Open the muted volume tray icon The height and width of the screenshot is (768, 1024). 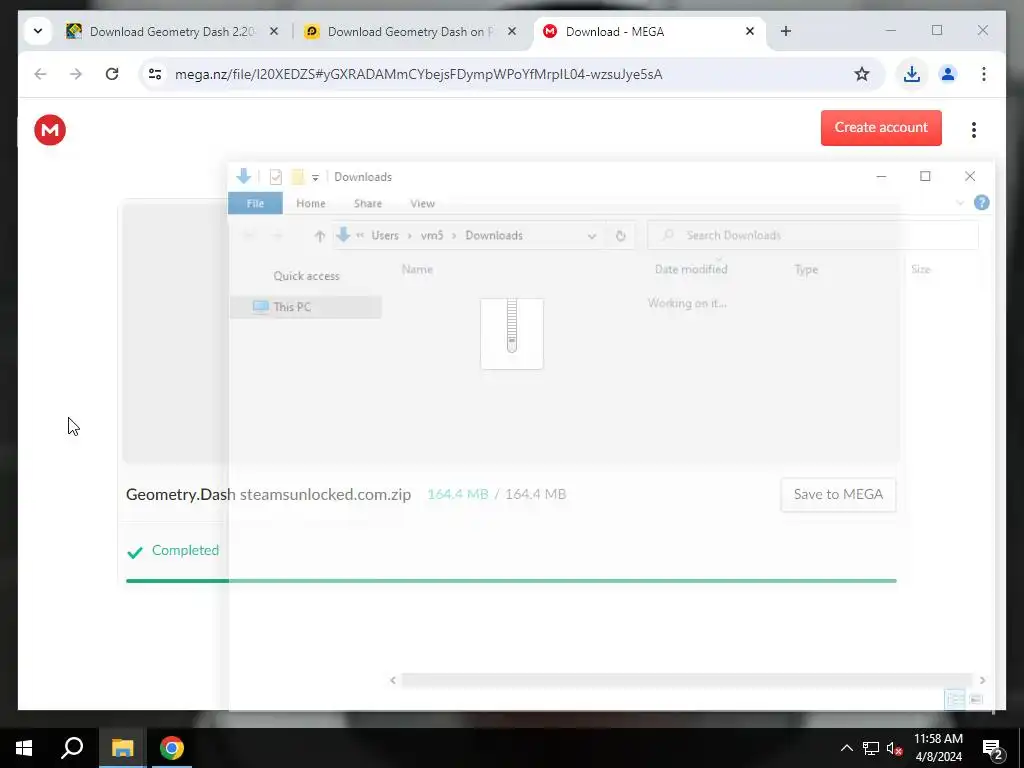pyautogui.click(x=895, y=748)
